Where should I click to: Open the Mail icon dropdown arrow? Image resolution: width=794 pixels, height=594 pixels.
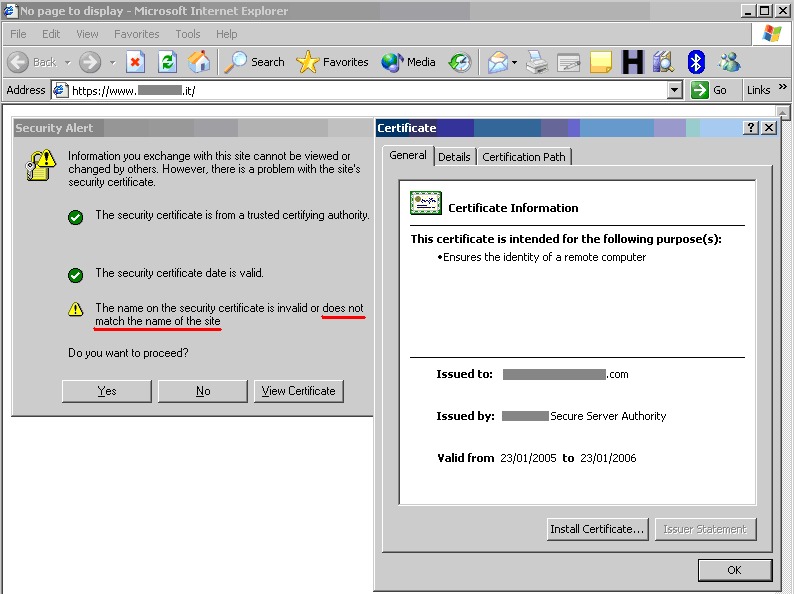pos(514,63)
